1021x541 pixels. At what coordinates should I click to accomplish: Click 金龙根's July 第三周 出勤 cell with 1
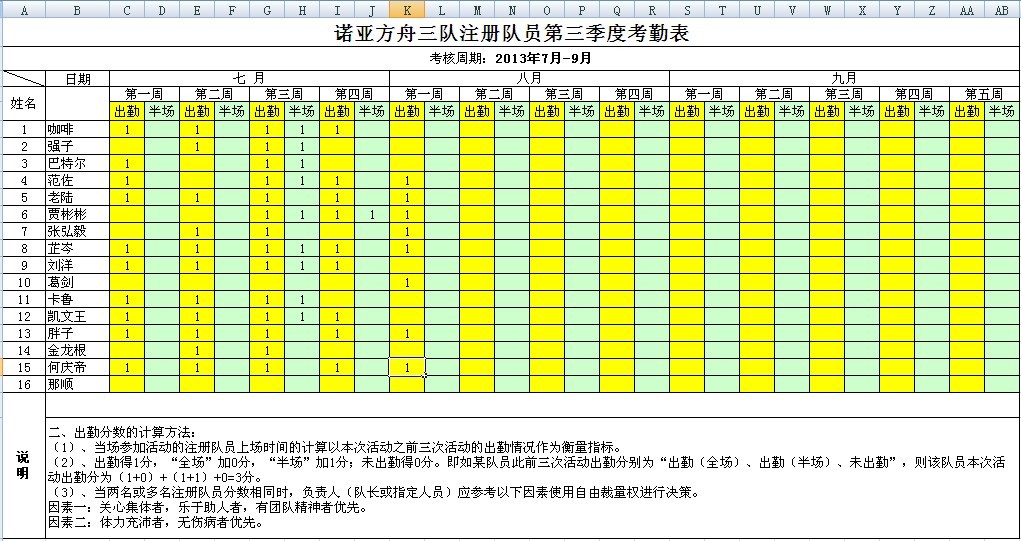pos(267,350)
